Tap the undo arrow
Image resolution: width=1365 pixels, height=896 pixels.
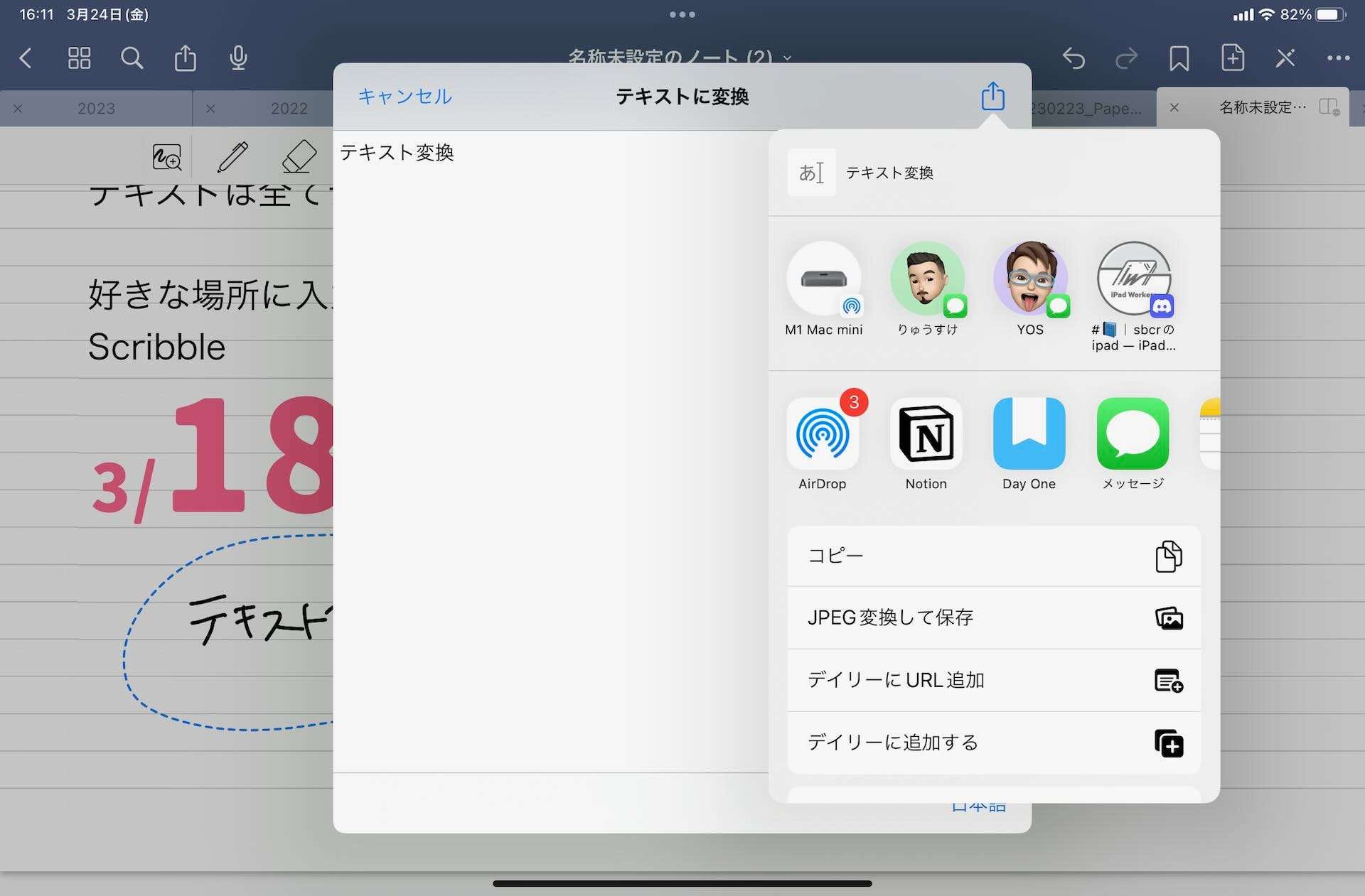click(1074, 58)
